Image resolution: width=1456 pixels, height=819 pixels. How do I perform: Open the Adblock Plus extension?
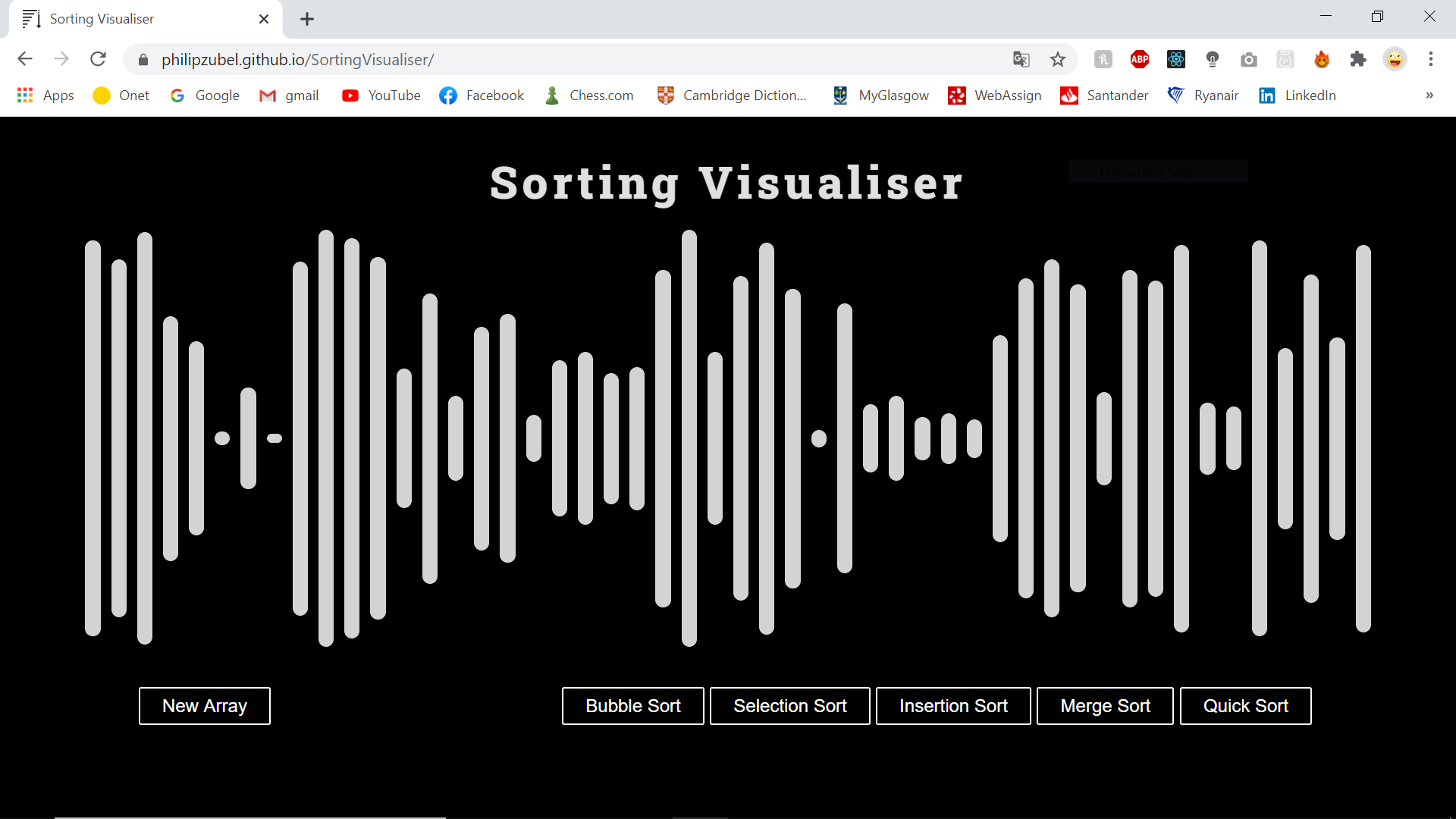tap(1139, 59)
